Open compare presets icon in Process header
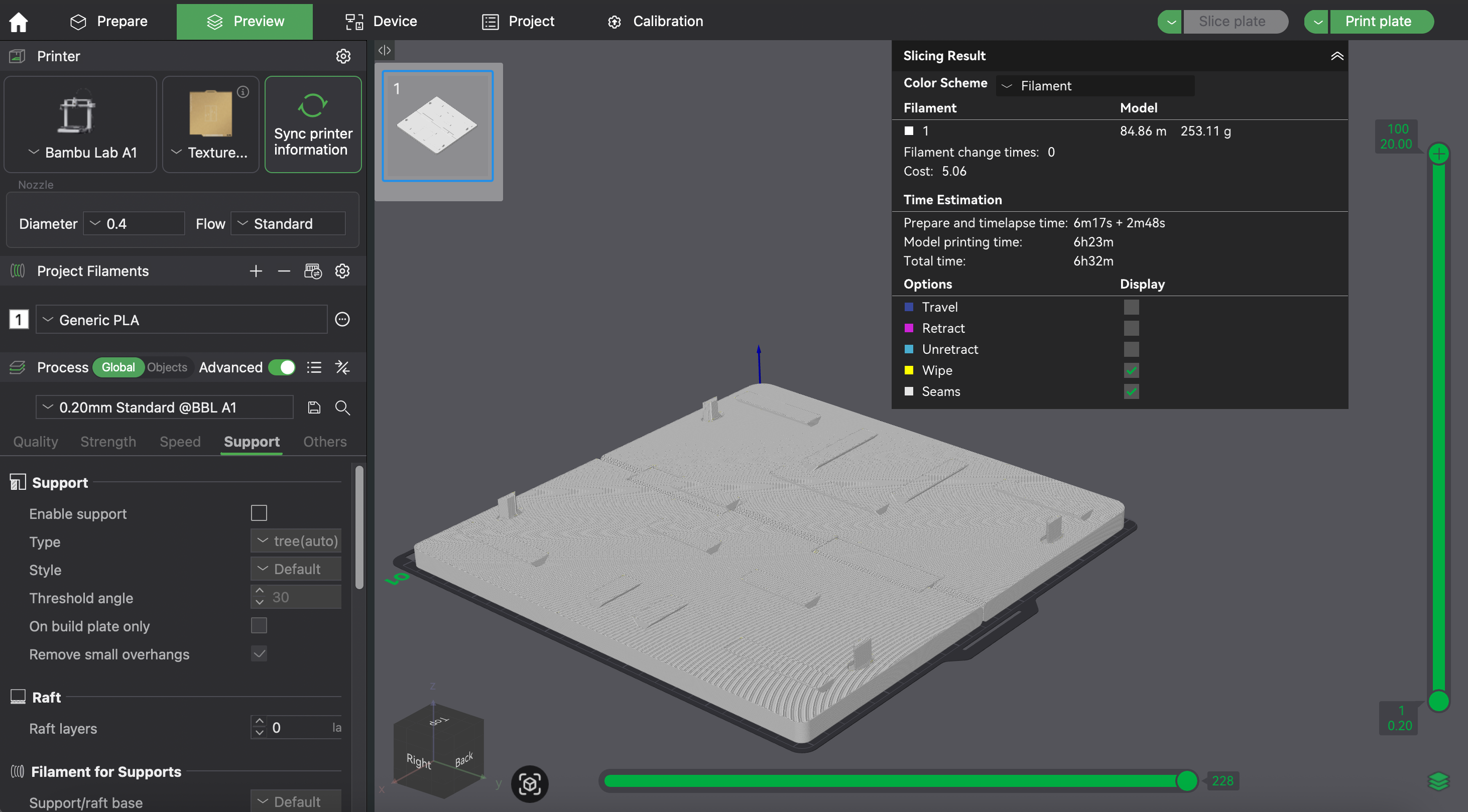The width and height of the screenshot is (1468, 812). pyautogui.click(x=342, y=367)
